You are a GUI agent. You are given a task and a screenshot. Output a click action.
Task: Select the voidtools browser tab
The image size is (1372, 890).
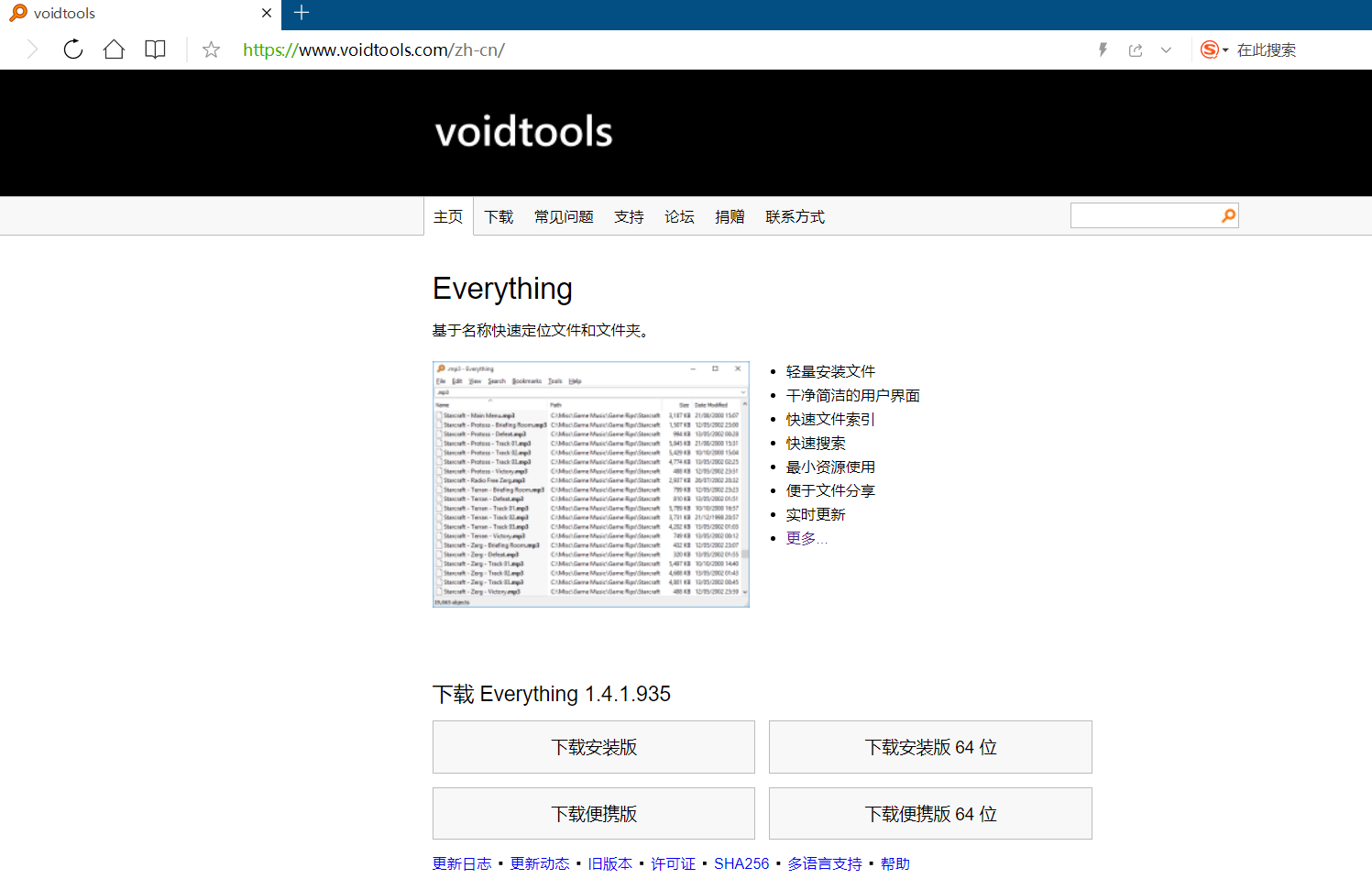point(139,14)
